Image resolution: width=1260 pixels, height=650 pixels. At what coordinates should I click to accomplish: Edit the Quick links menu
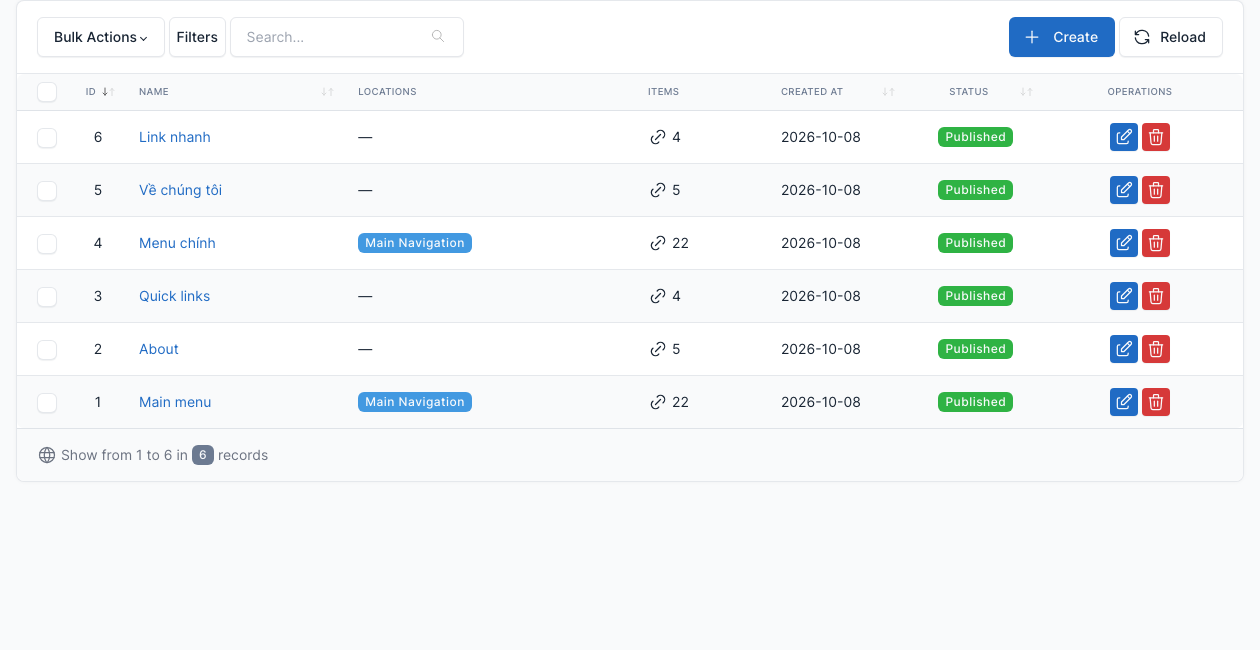pos(1124,296)
